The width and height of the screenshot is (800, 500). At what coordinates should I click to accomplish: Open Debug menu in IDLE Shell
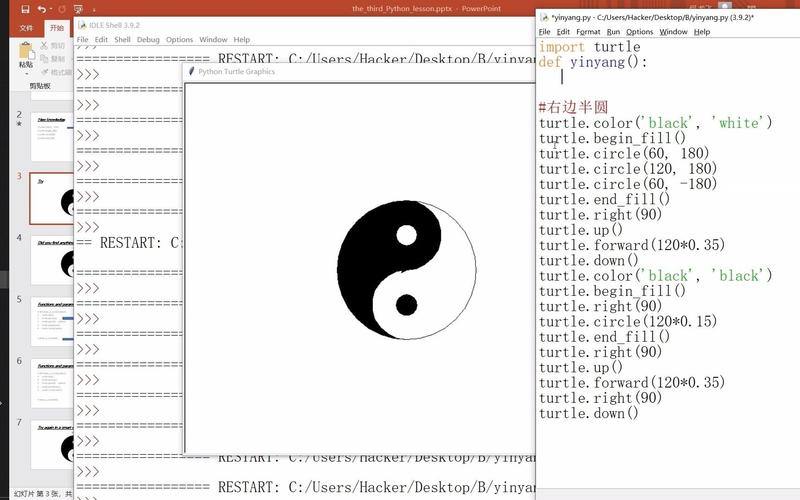tap(148, 39)
